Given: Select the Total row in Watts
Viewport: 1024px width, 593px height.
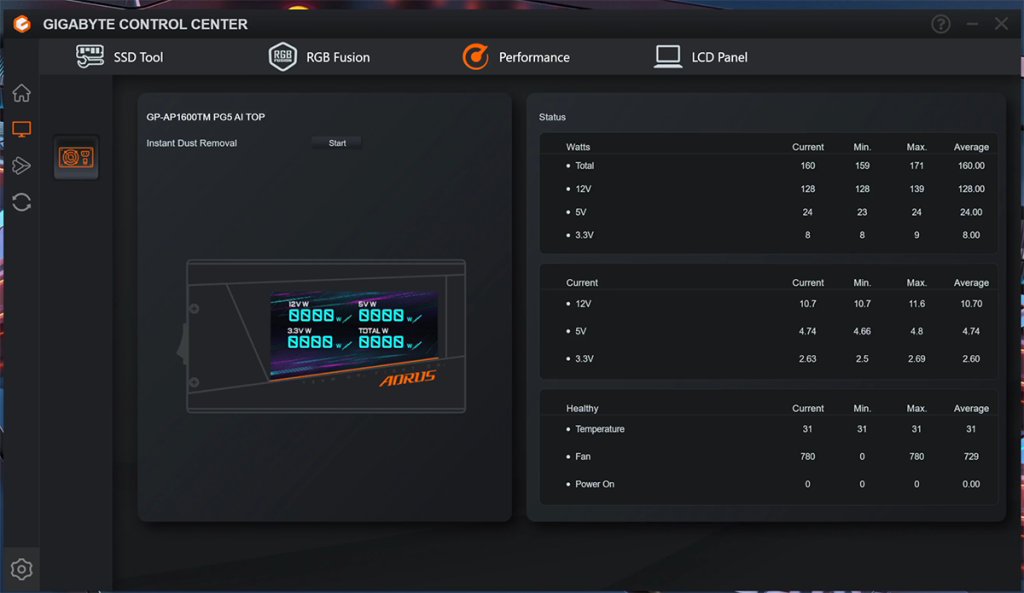Looking at the screenshot, I should click(769, 166).
